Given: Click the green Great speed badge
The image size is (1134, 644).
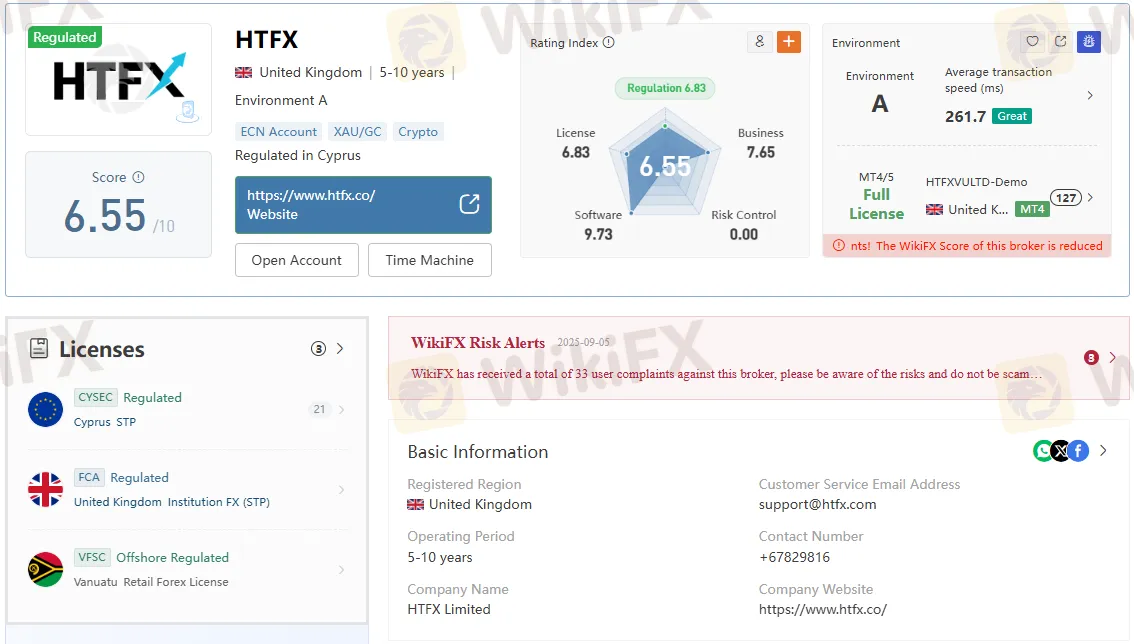Looking at the screenshot, I should click(x=1012, y=116).
